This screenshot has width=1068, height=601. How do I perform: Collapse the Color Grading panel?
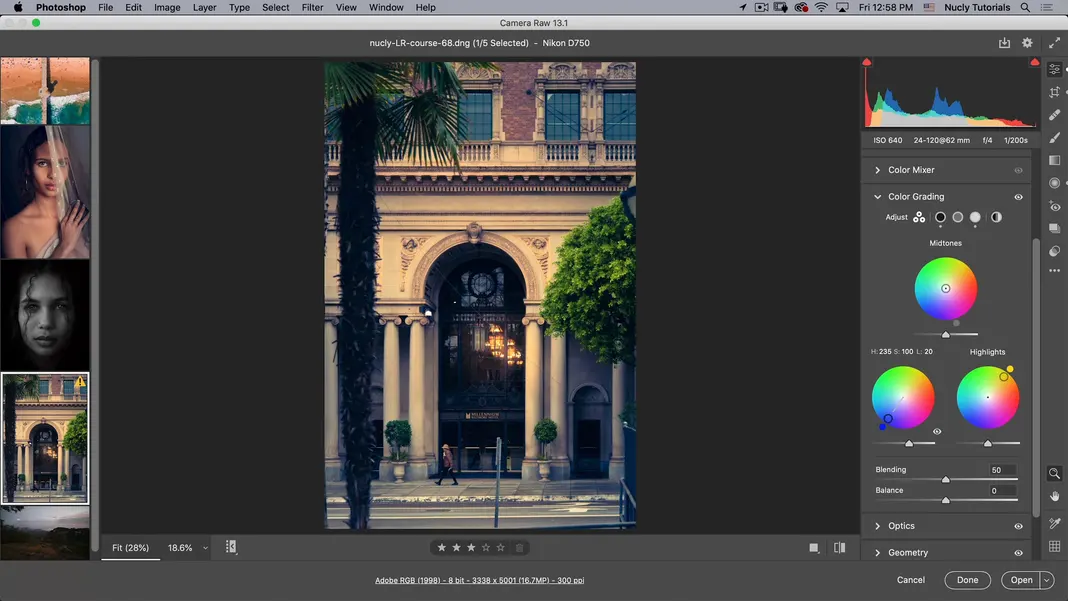tap(877, 197)
